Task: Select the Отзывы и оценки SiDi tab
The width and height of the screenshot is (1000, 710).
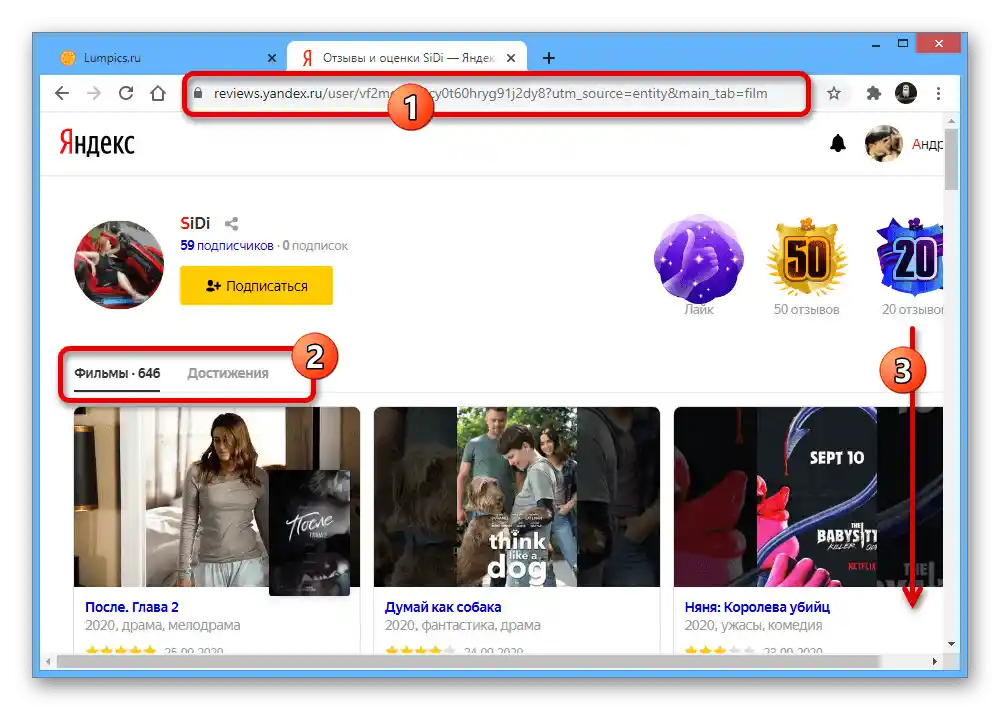Action: tap(407, 57)
